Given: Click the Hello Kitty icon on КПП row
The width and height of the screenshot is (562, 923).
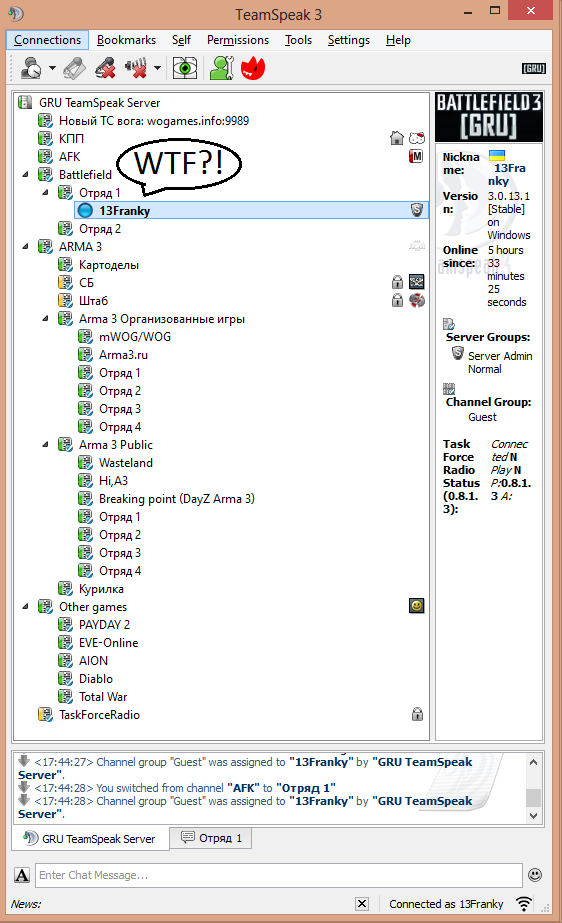Looking at the screenshot, I should (417, 138).
